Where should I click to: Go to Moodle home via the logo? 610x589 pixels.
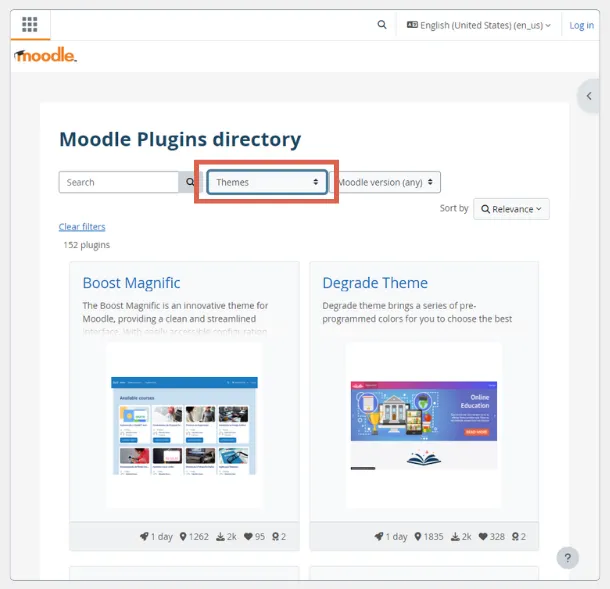pos(45,55)
